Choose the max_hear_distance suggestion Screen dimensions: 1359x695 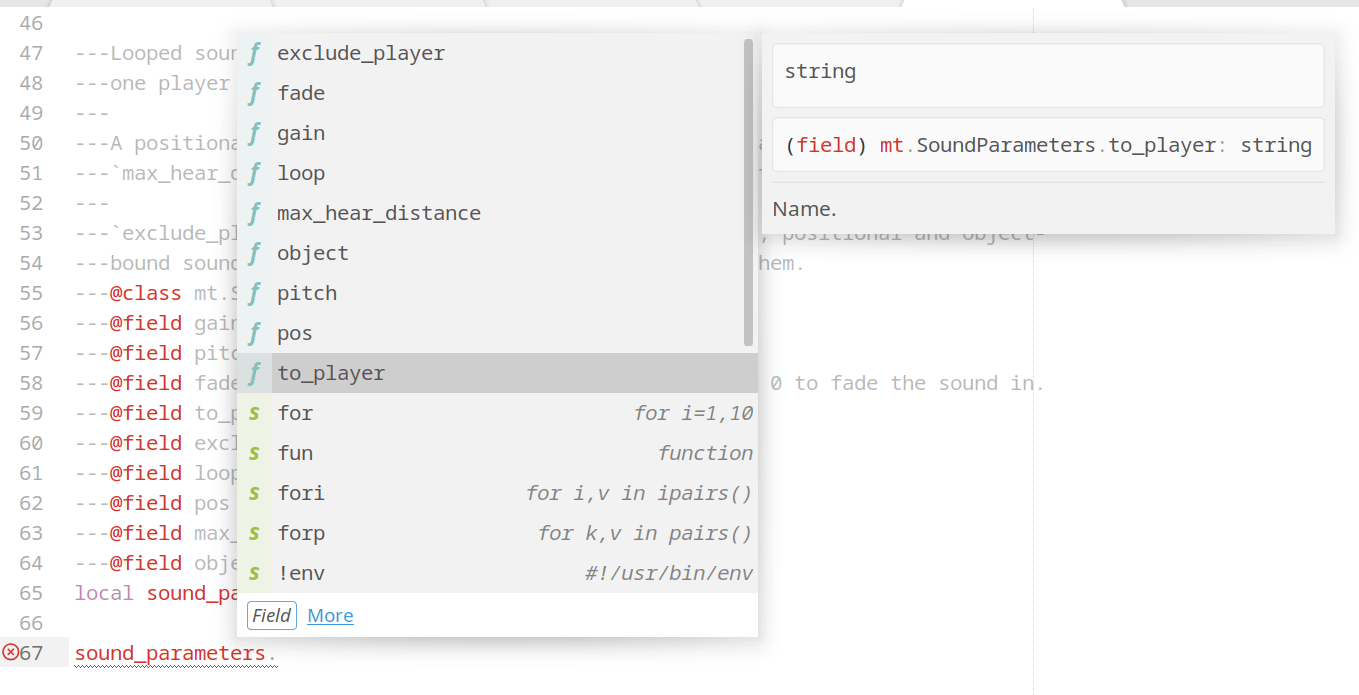pos(497,213)
